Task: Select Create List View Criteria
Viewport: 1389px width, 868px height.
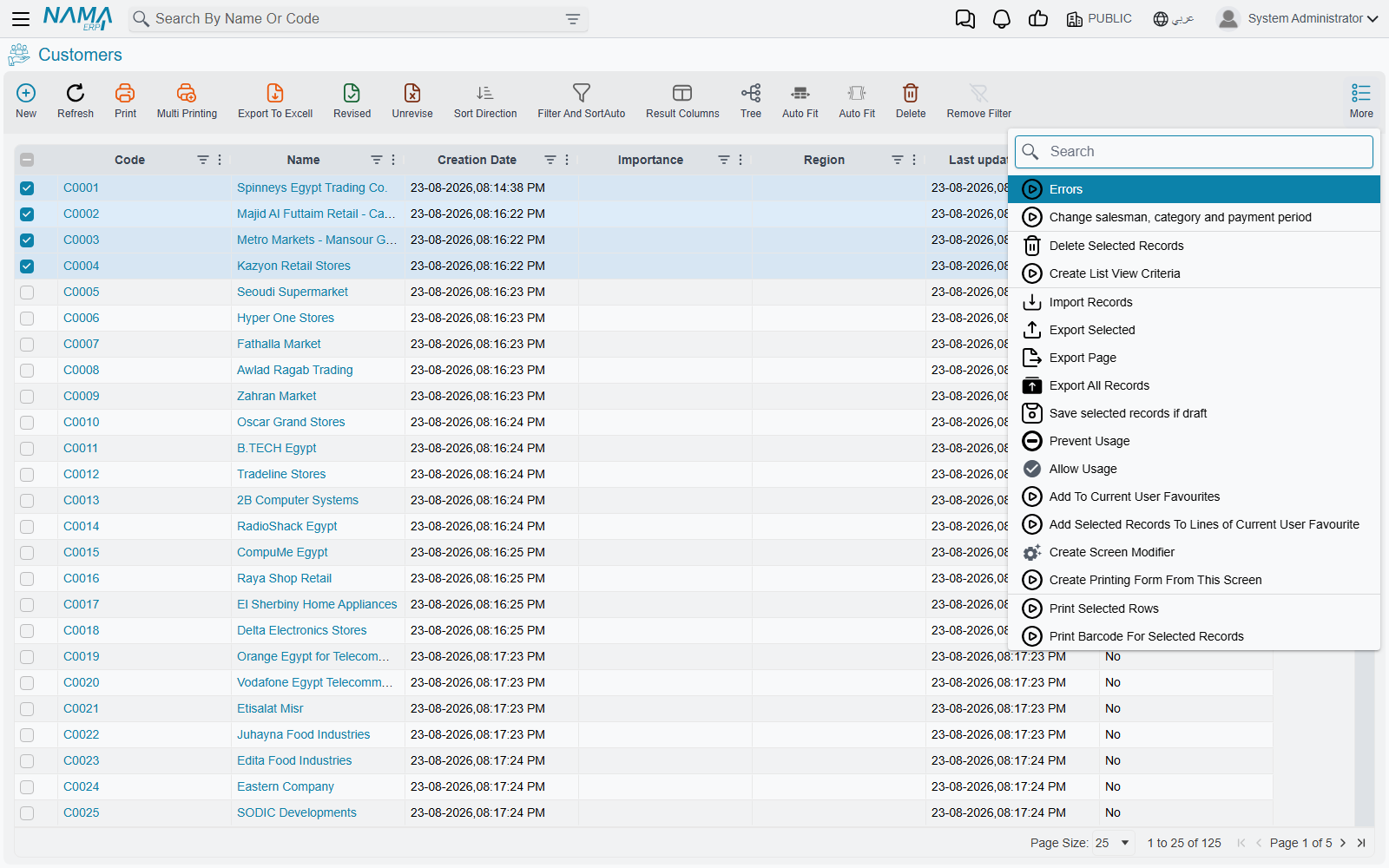Action: click(x=1194, y=273)
